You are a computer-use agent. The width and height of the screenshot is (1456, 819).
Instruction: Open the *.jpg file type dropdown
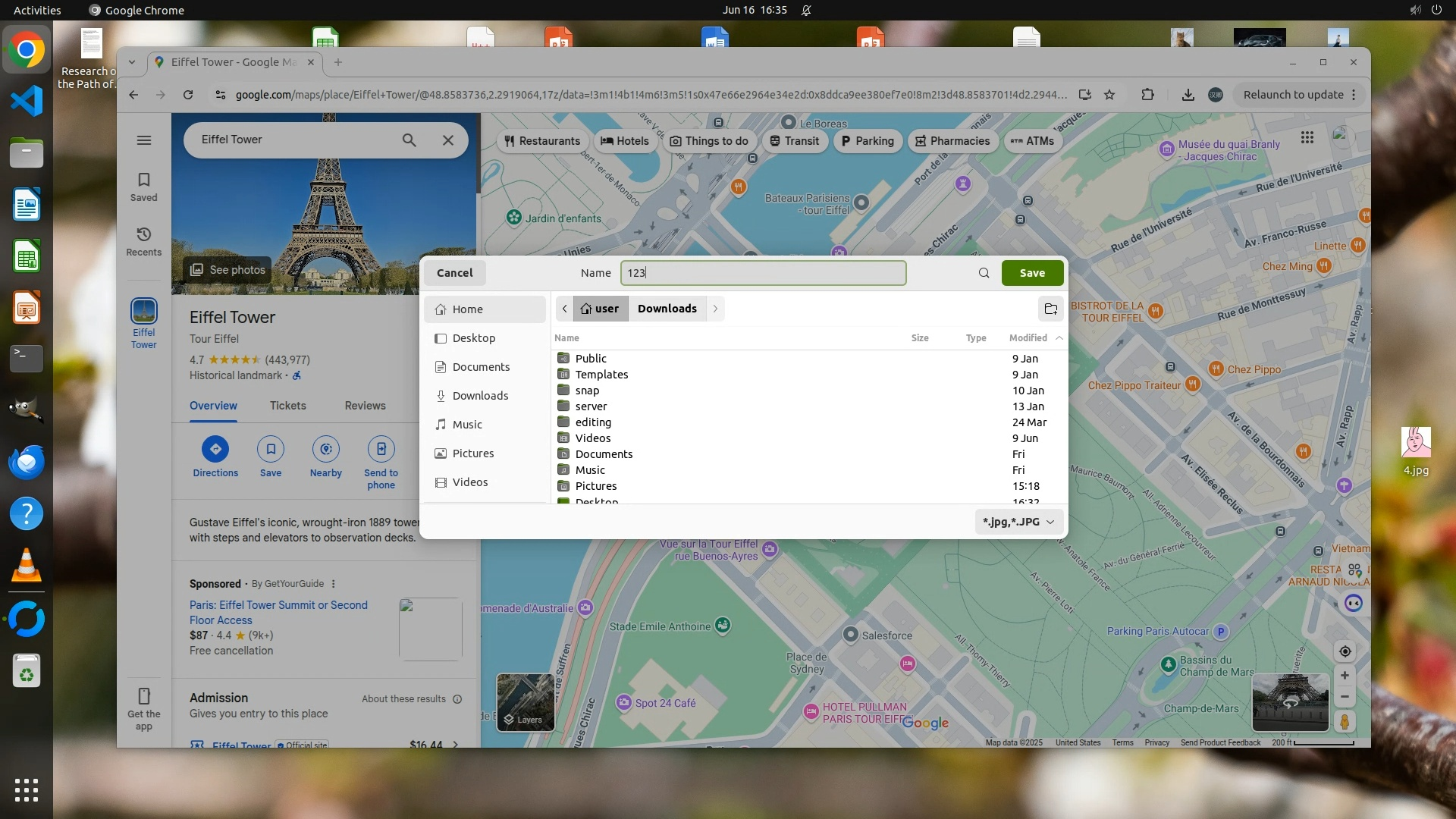1018,522
